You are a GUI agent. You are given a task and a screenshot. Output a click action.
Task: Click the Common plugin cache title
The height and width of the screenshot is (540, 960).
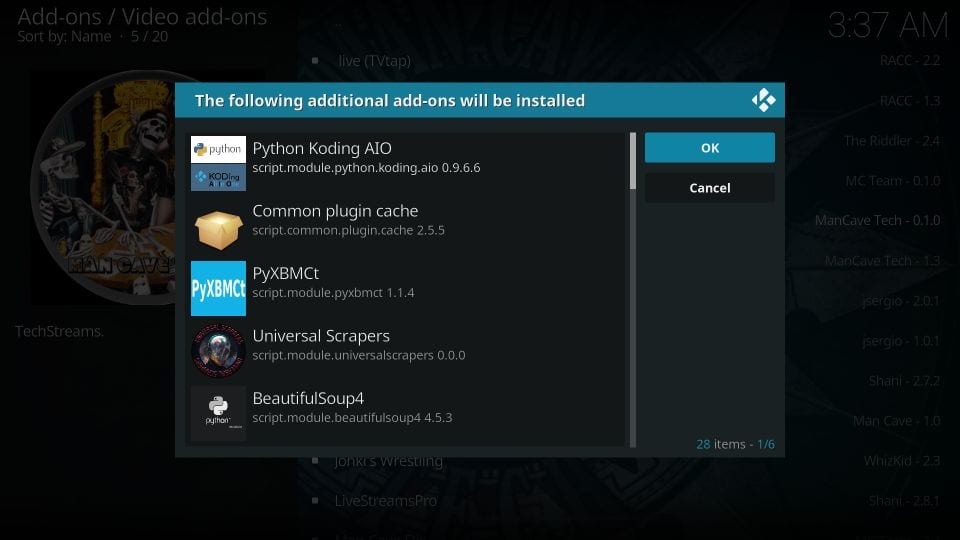pyautogui.click(x=336, y=211)
